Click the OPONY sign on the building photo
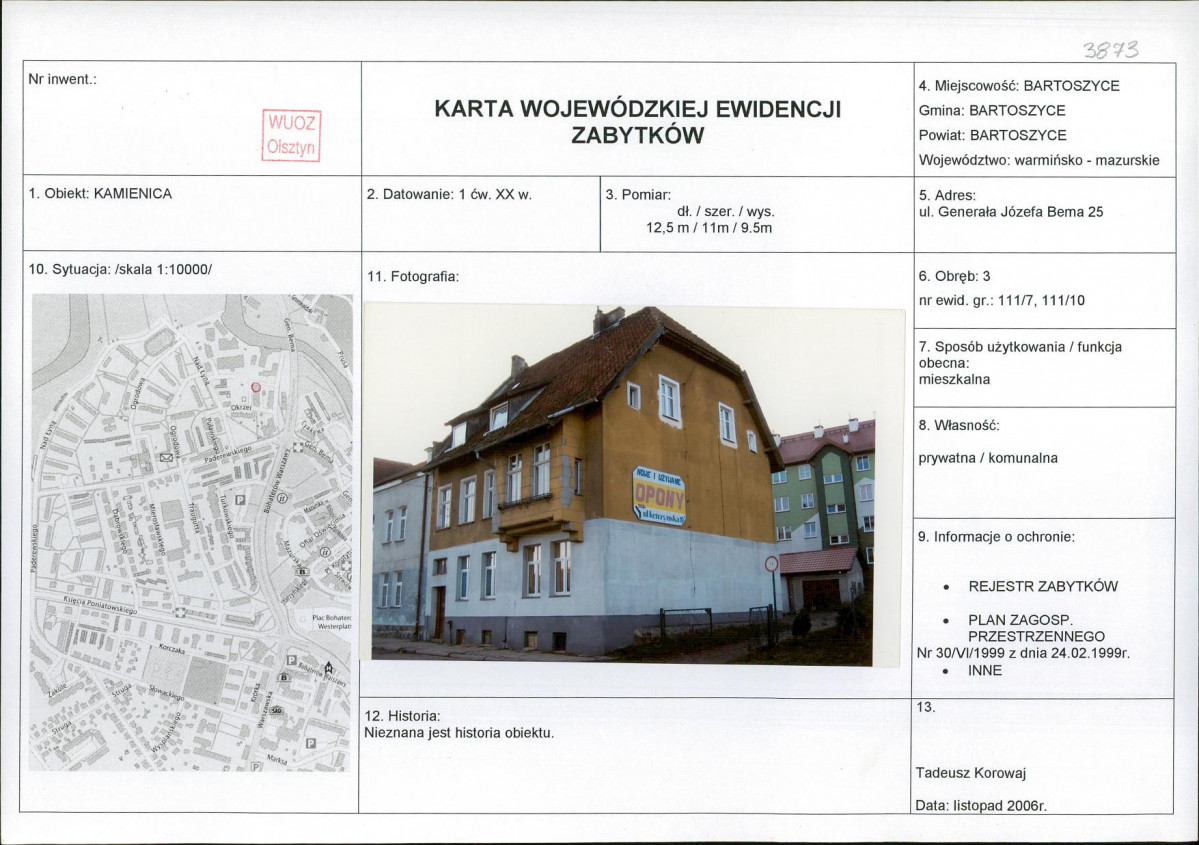Viewport: 1199px width, 845px height. (x=658, y=496)
